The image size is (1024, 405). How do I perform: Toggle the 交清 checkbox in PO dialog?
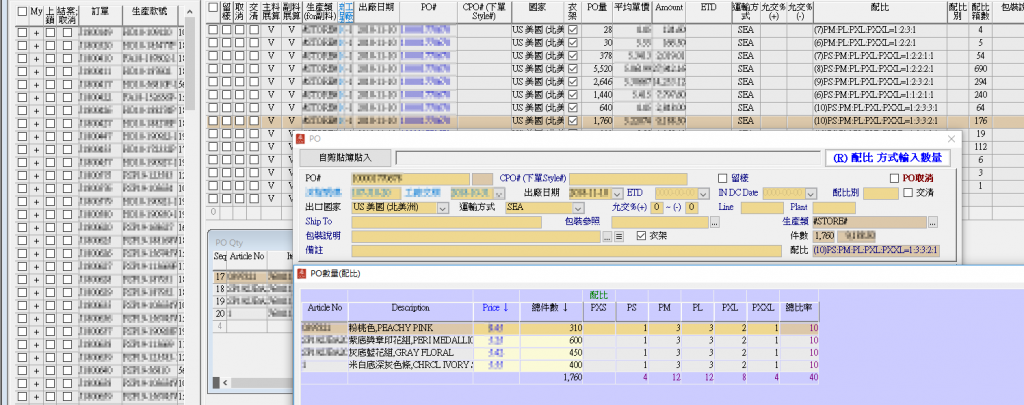[x=908, y=193]
